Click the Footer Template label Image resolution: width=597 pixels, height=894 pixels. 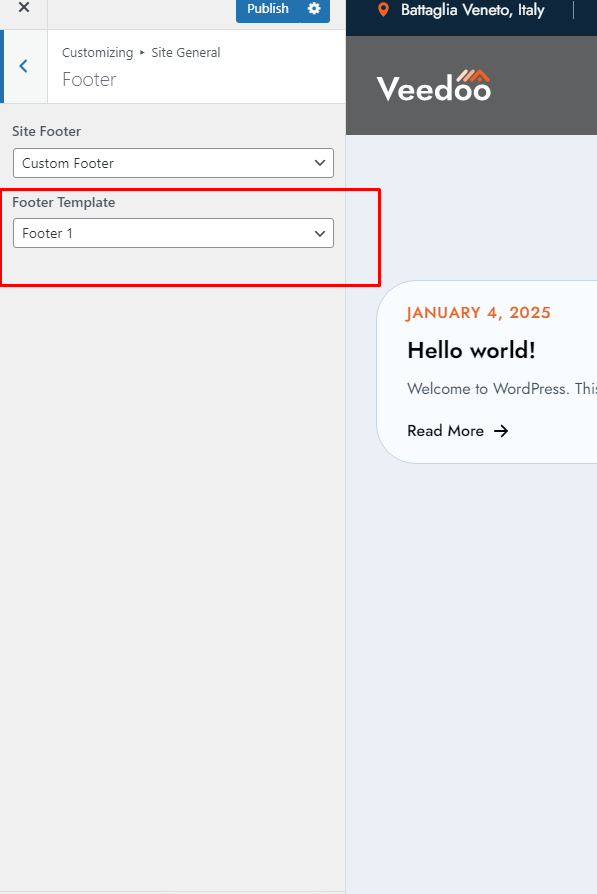click(x=64, y=202)
